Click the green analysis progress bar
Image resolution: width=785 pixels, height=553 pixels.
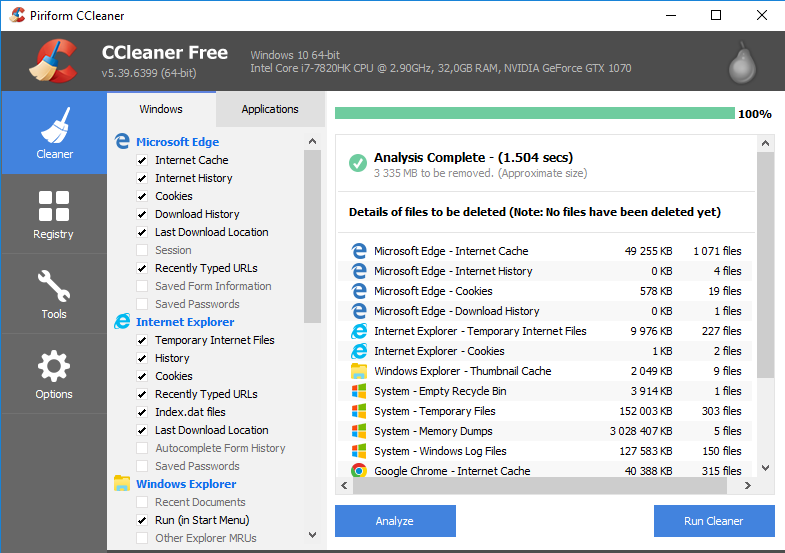tap(535, 113)
